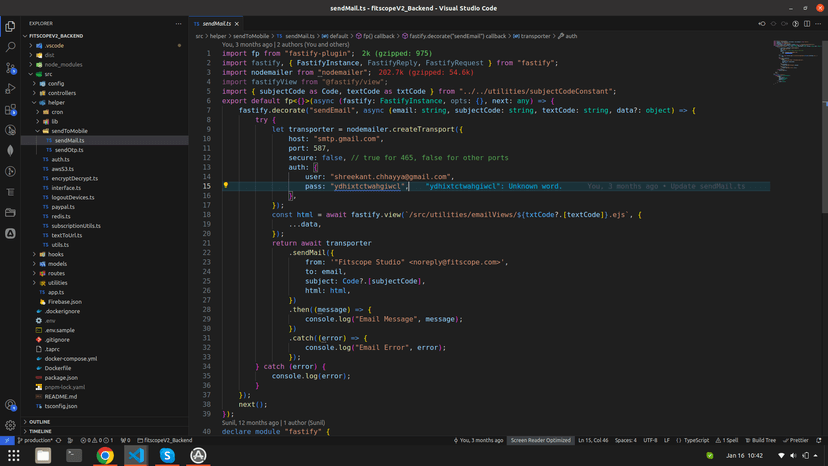Click Prettier formatter status item
828x466 pixels.
(x=796, y=440)
